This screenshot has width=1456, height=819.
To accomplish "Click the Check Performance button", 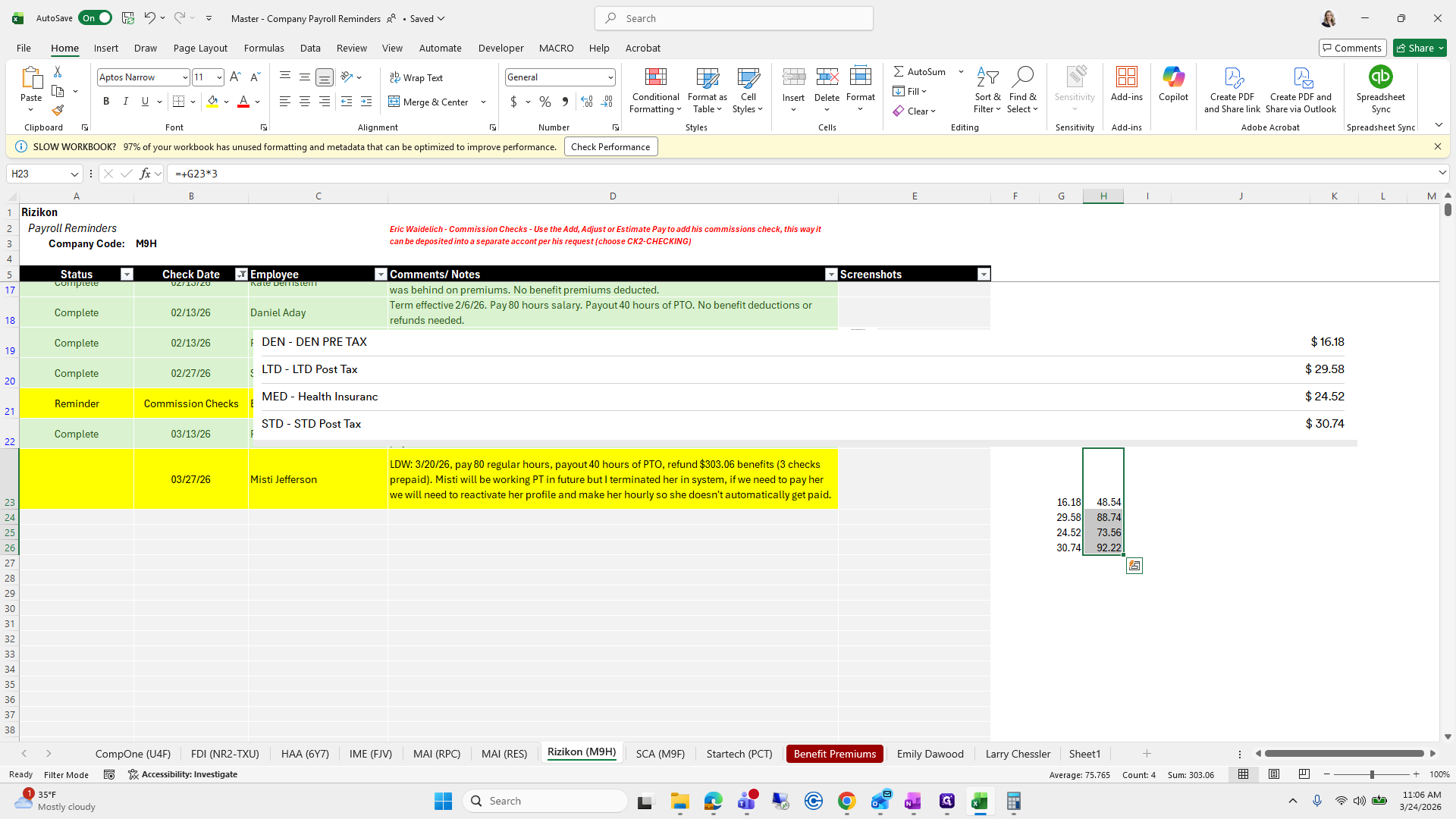I will pos(610,147).
